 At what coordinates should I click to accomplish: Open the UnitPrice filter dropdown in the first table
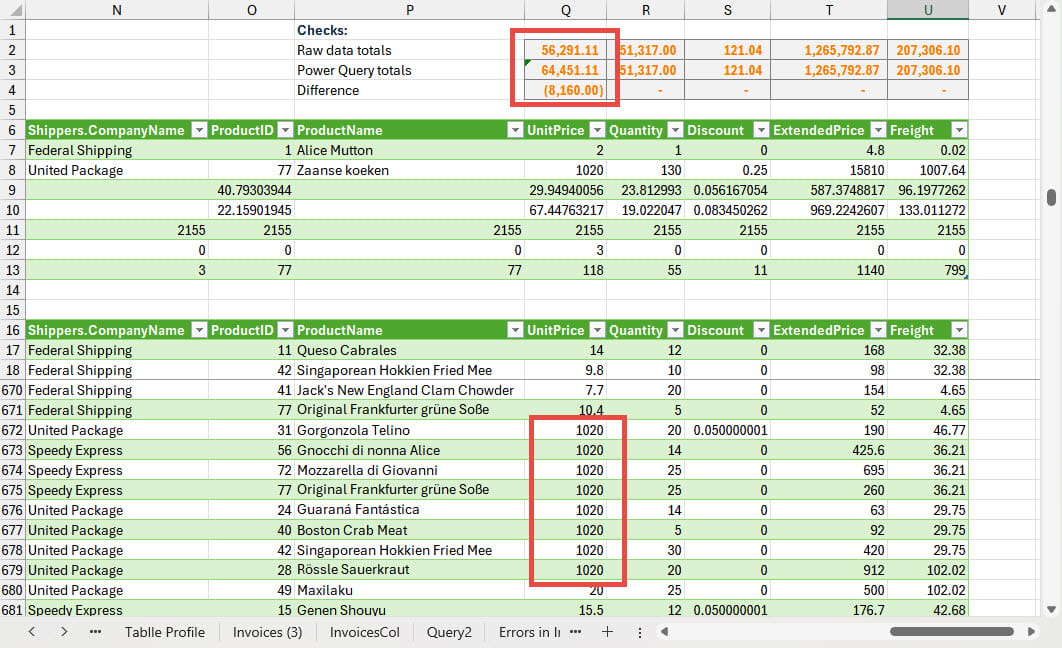(x=596, y=130)
